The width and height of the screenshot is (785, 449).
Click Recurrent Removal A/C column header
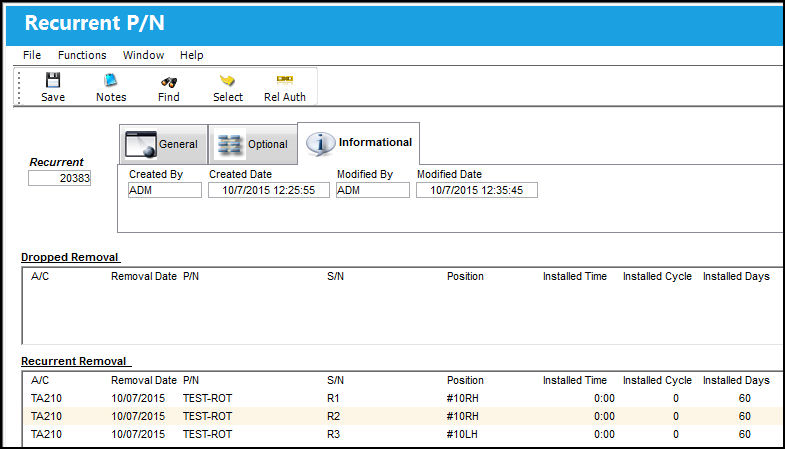tap(40, 380)
